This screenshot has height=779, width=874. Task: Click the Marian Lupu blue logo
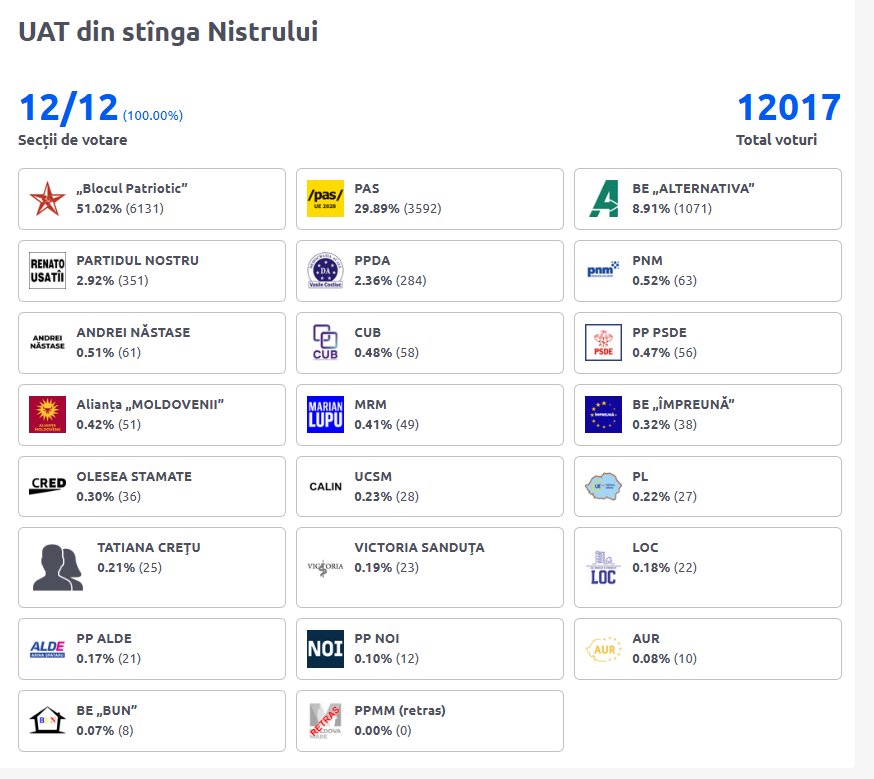pos(325,415)
